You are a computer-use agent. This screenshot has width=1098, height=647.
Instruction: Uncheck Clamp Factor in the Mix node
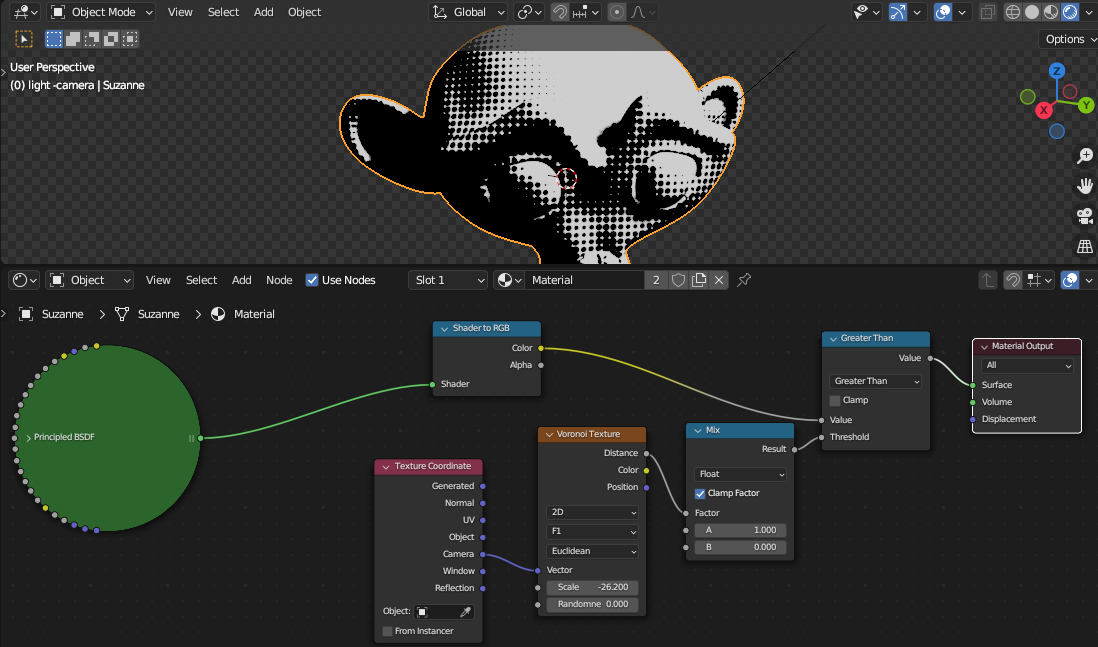point(700,494)
